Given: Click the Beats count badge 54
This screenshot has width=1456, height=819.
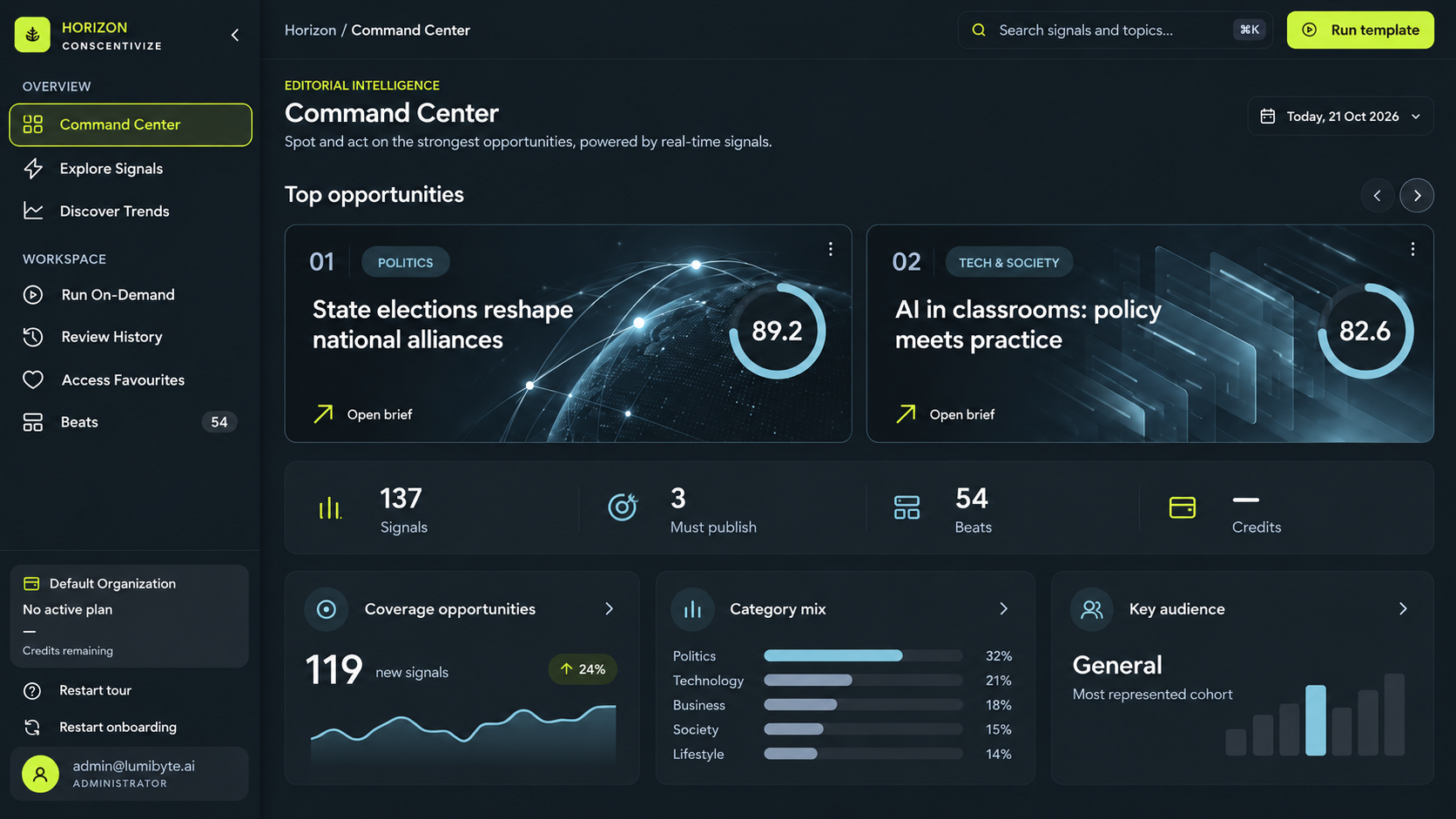Looking at the screenshot, I should pos(219,422).
